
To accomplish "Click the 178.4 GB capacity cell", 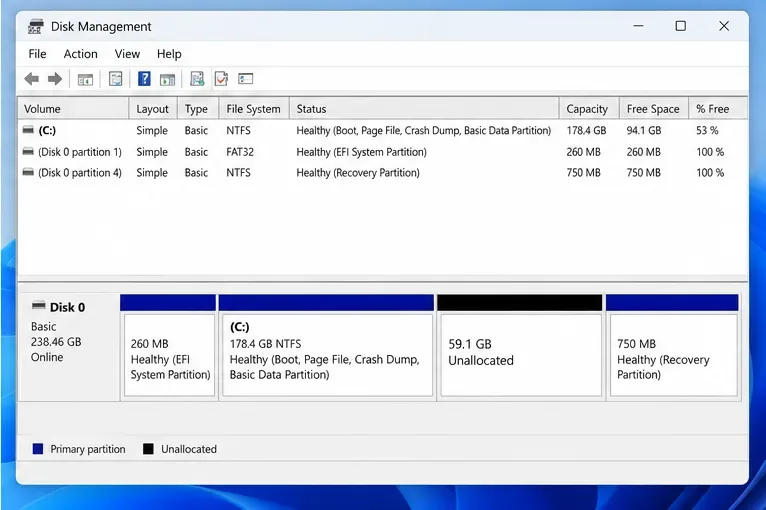I will (586, 130).
